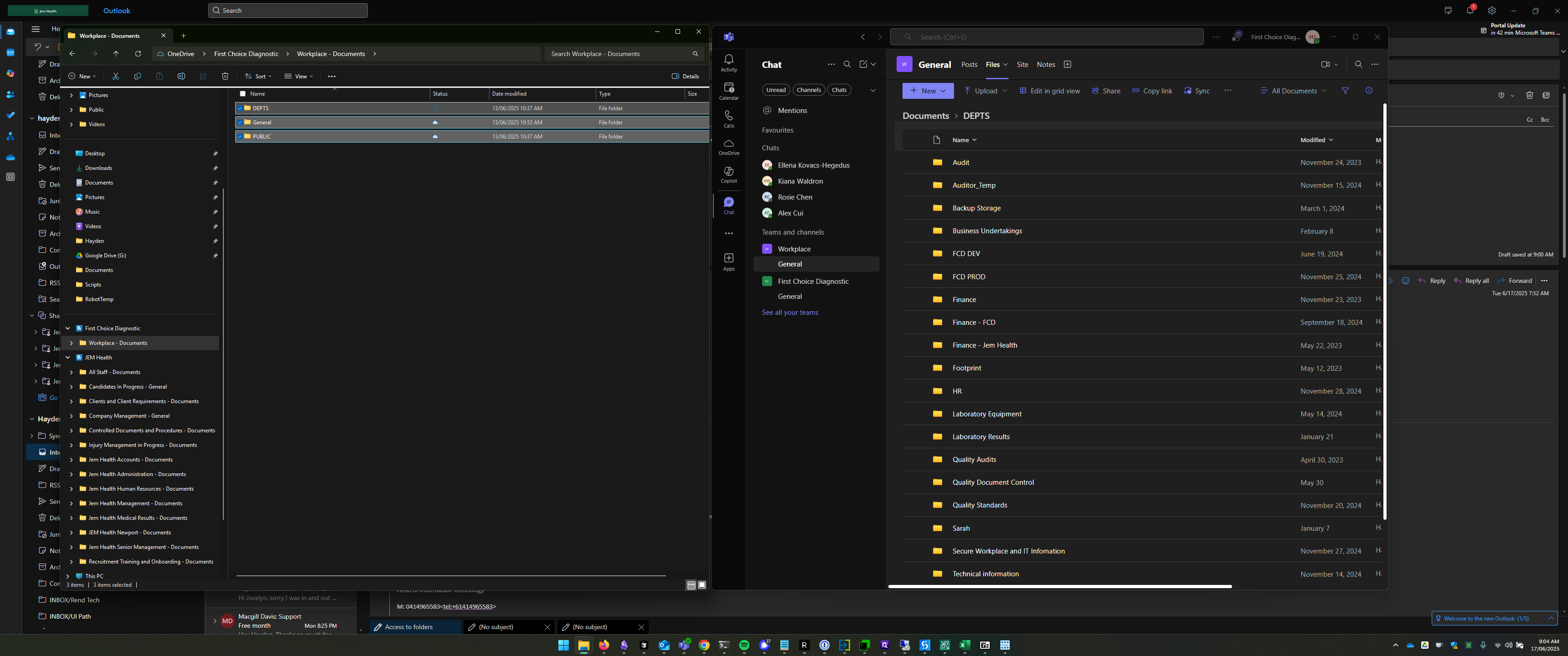Open the Activity icon in Teams sidebar
1568x656 pixels.
click(728, 63)
